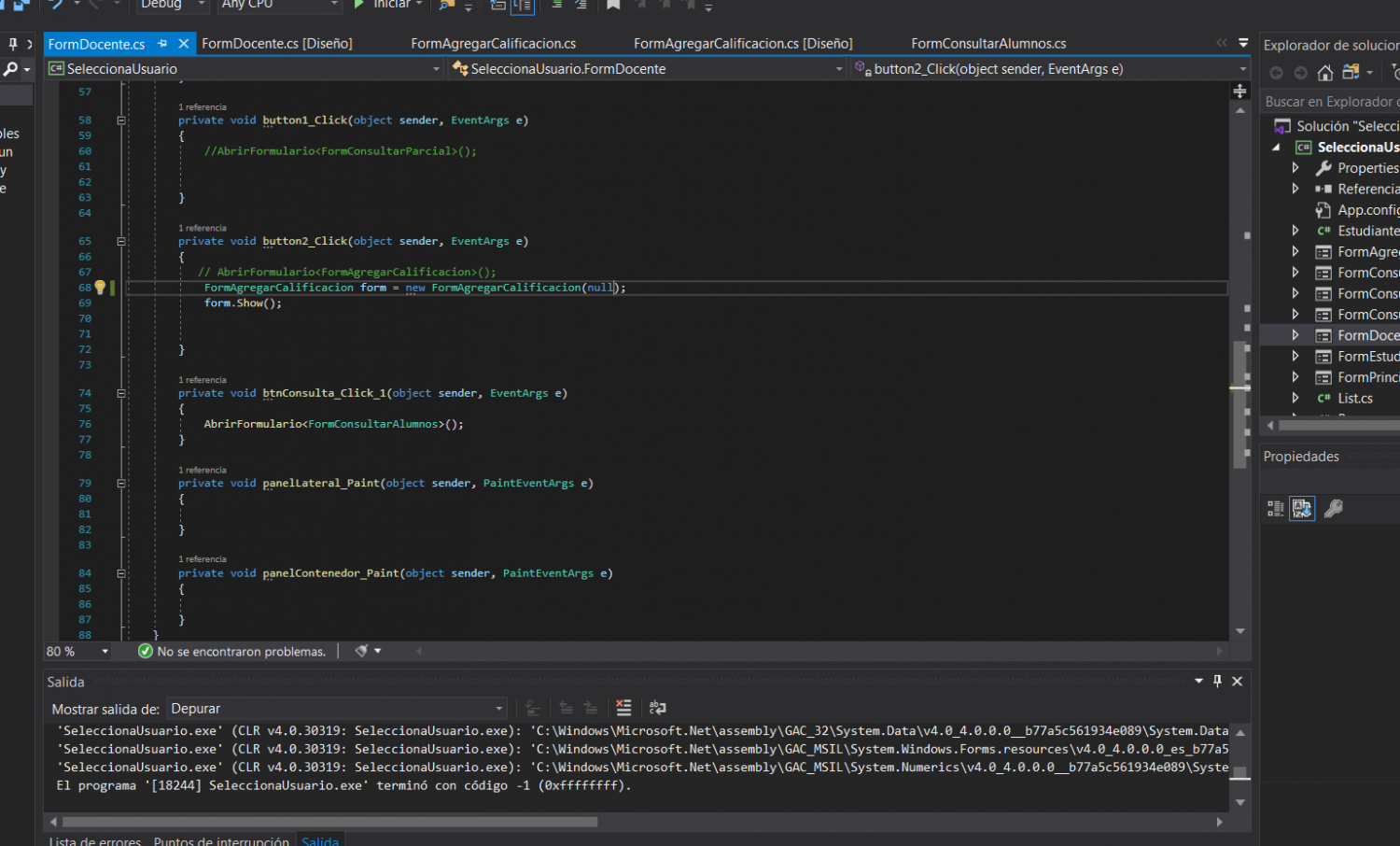Pin the FormDocente.cs tab
This screenshot has height=846, width=1400.
tap(162, 44)
